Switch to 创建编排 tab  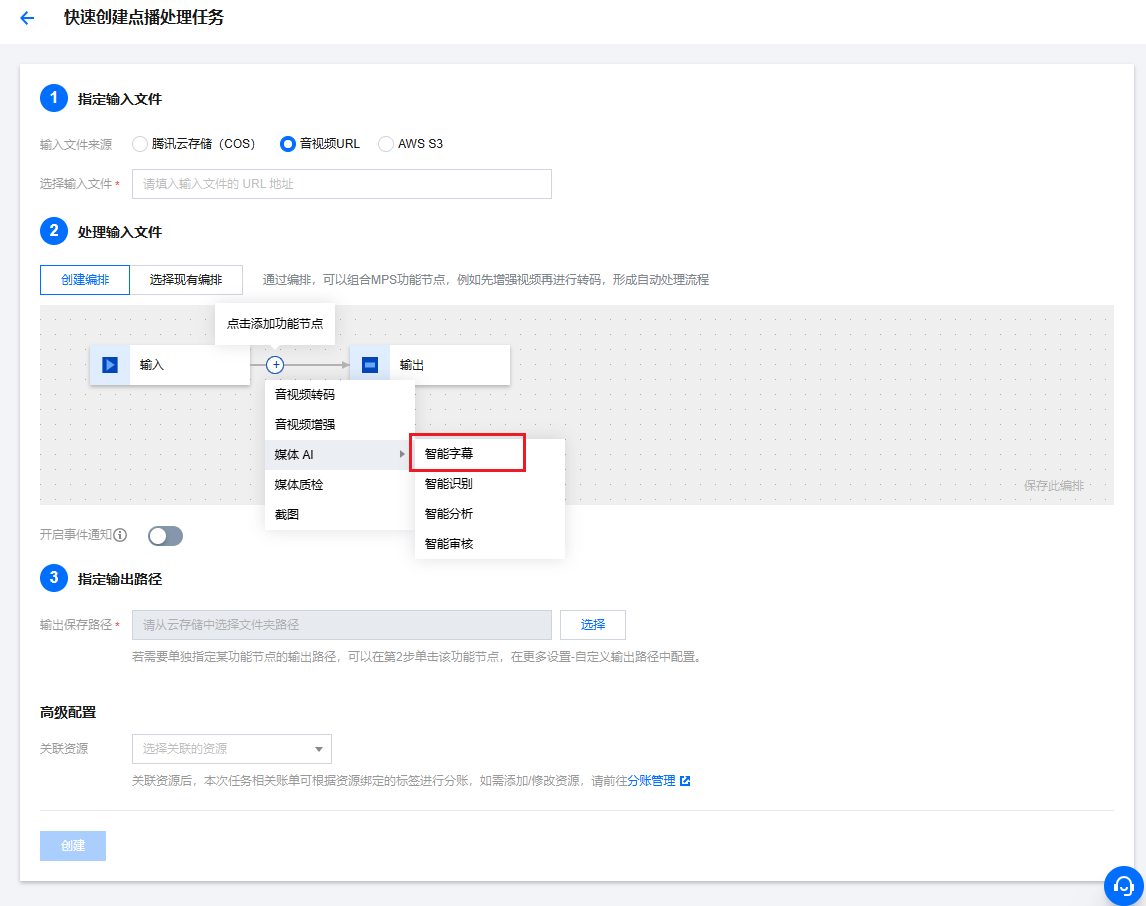tap(85, 280)
